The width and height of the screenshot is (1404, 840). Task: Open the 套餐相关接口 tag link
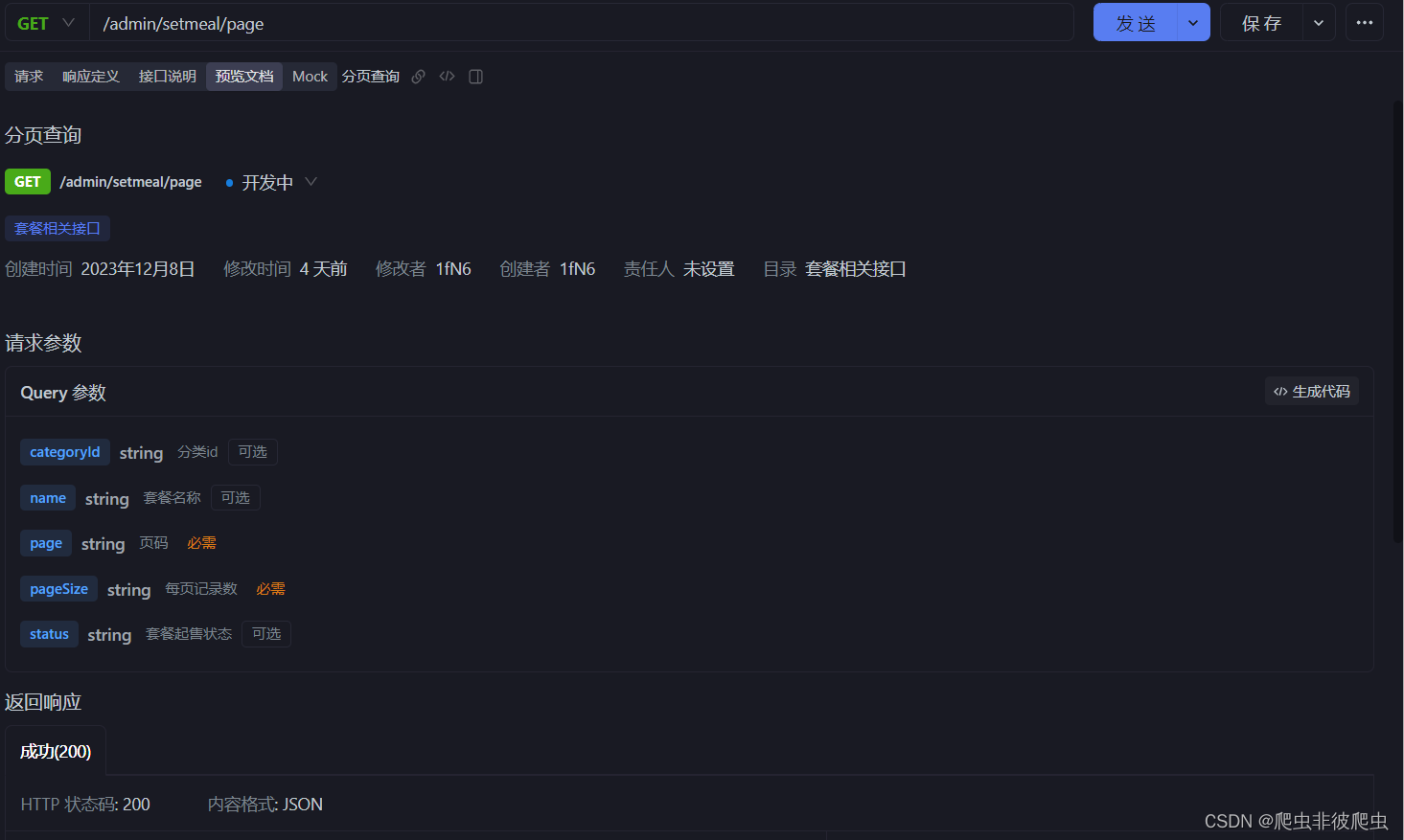58,228
